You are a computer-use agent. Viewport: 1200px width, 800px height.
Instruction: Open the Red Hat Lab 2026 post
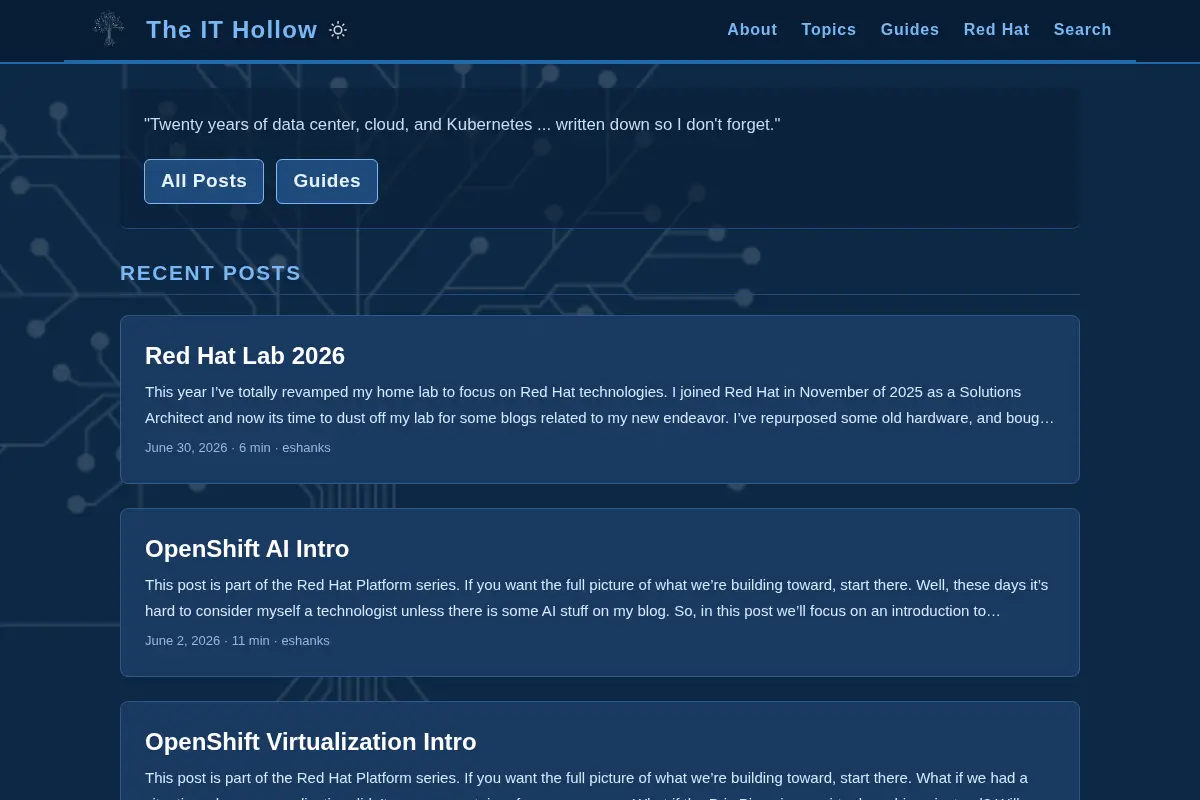[x=245, y=356]
